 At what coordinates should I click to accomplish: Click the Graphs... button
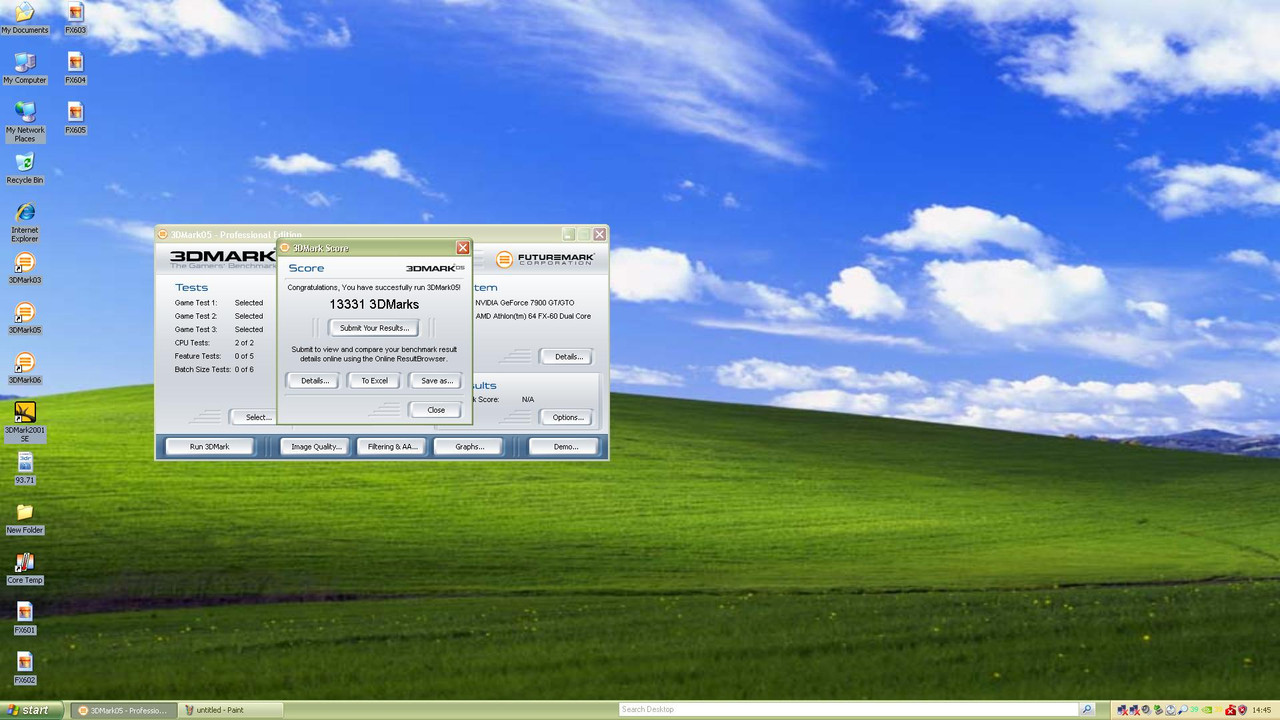(x=469, y=447)
